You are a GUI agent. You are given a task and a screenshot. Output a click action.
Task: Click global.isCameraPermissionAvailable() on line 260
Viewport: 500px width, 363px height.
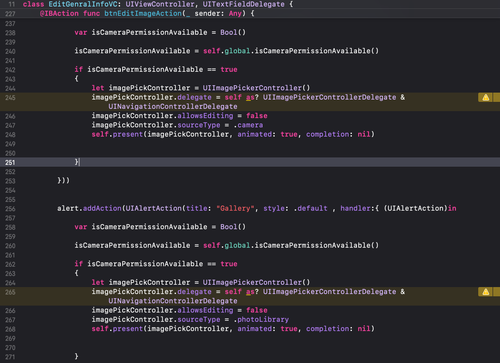tap(302, 245)
